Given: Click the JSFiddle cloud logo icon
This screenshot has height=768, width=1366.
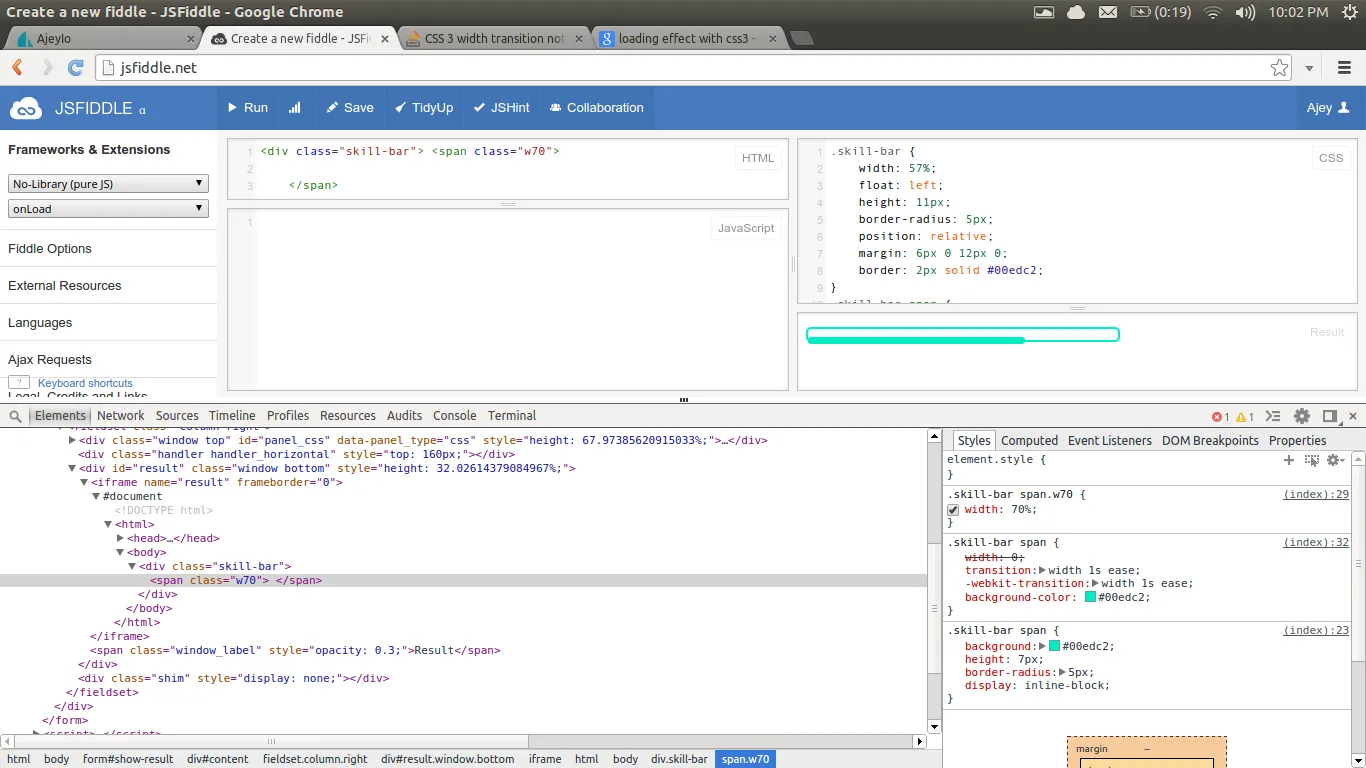Looking at the screenshot, I should coord(26,108).
